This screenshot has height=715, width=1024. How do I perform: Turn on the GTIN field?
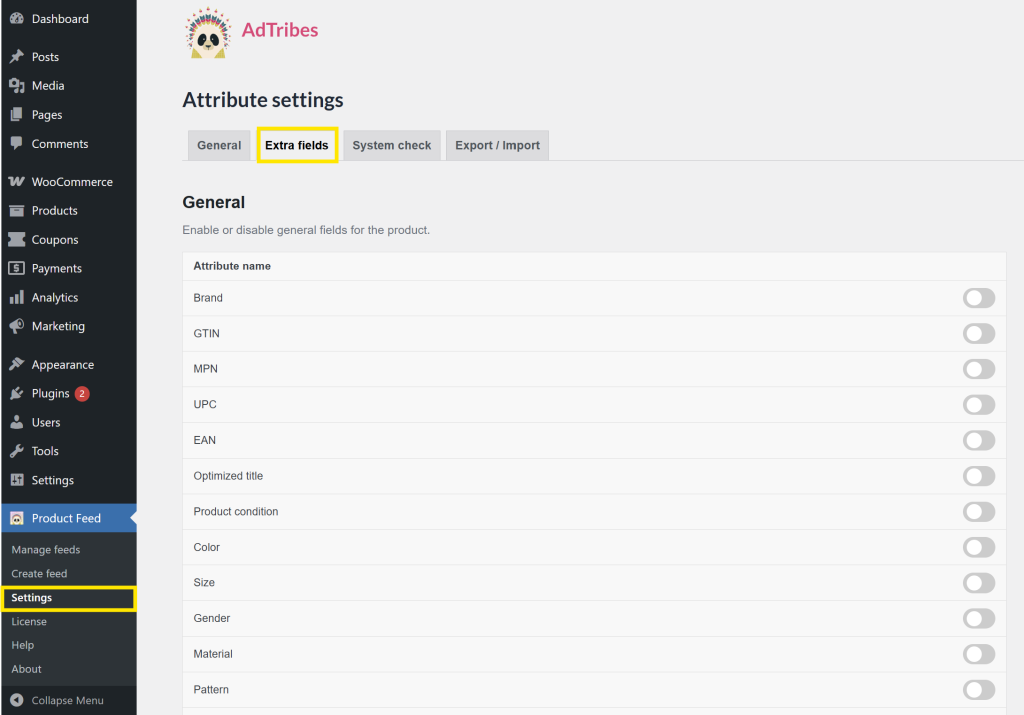click(979, 333)
